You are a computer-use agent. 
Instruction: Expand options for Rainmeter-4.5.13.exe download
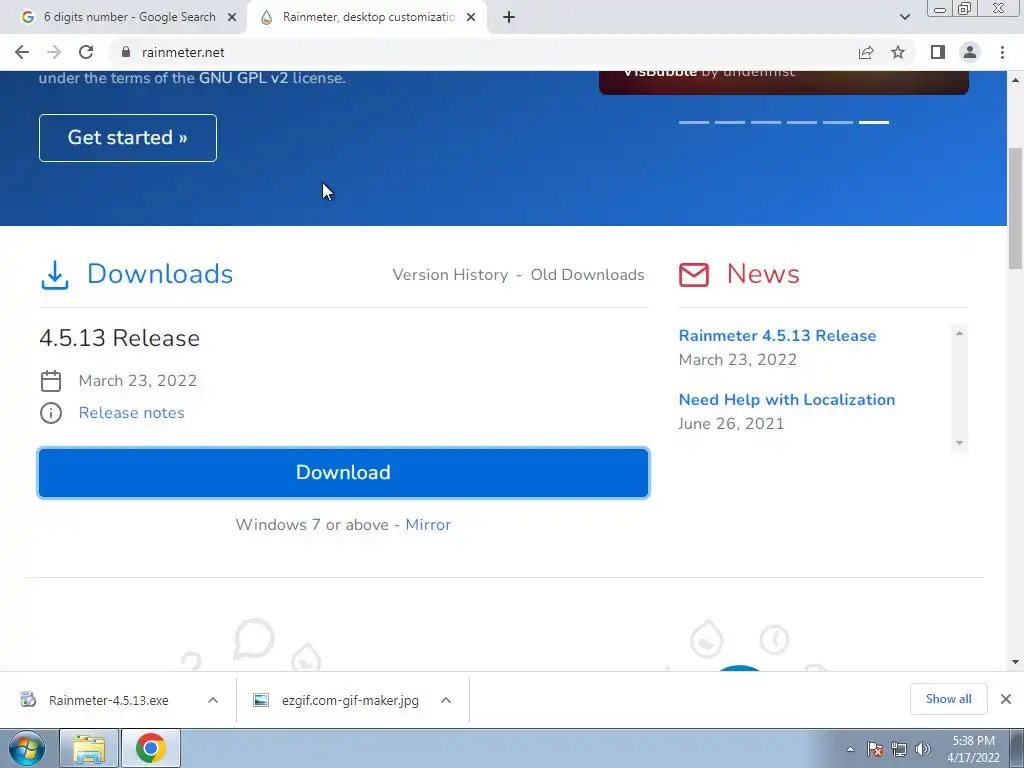(213, 700)
